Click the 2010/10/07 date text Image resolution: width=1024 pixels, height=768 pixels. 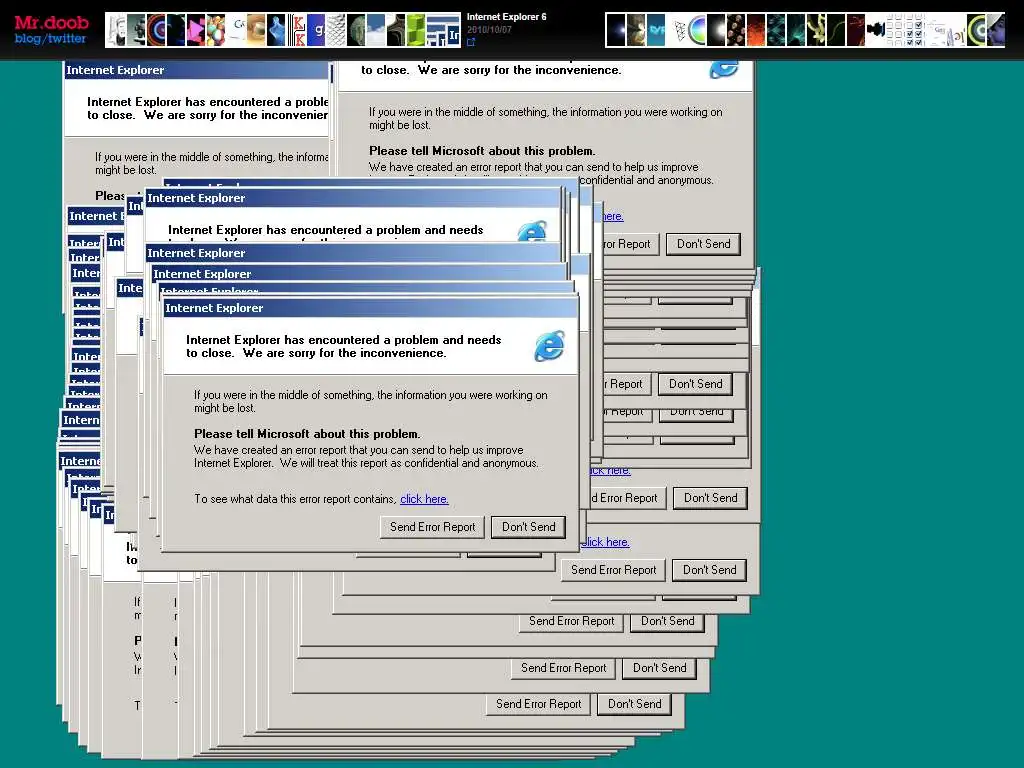[x=489, y=30]
